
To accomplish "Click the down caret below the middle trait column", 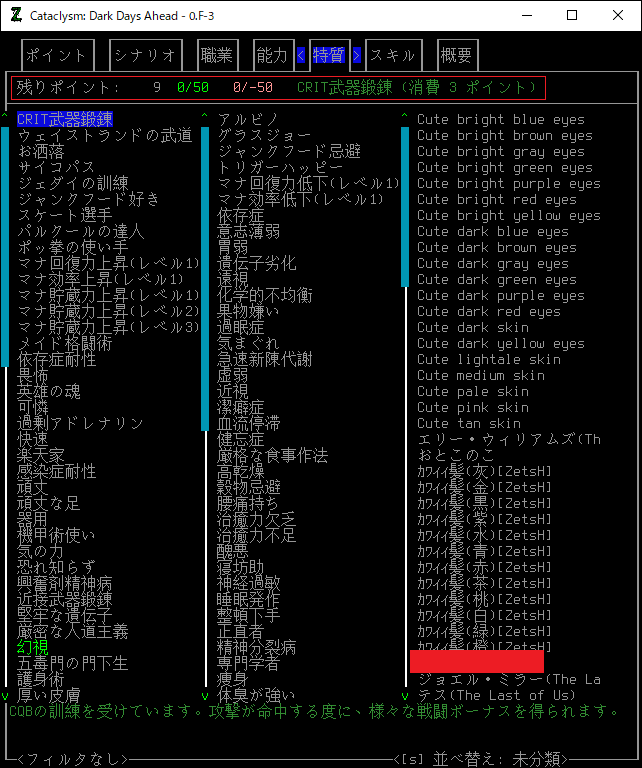I will (205, 695).
